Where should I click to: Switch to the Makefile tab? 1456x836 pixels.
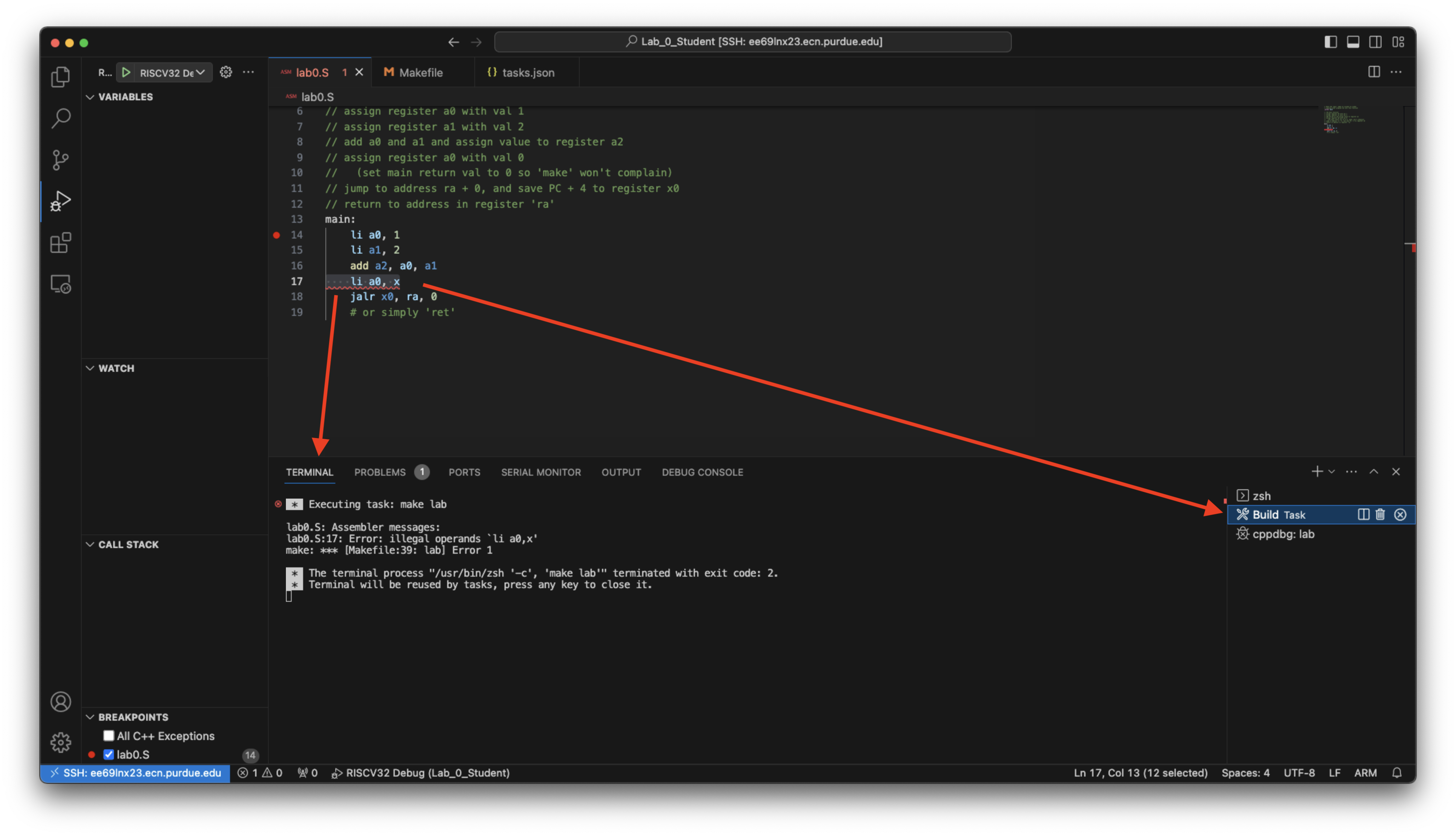coord(422,72)
